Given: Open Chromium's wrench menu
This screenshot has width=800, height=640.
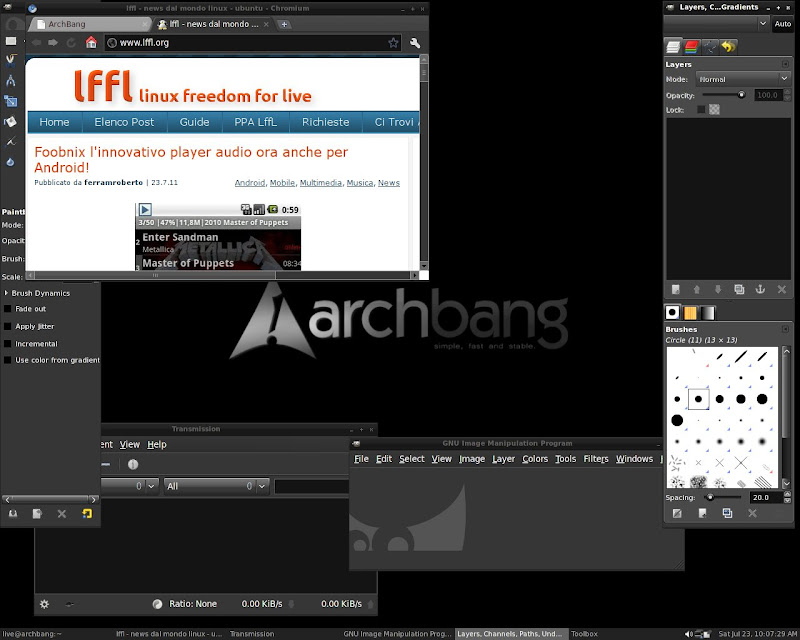Looking at the screenshot, I should point(415,43).
